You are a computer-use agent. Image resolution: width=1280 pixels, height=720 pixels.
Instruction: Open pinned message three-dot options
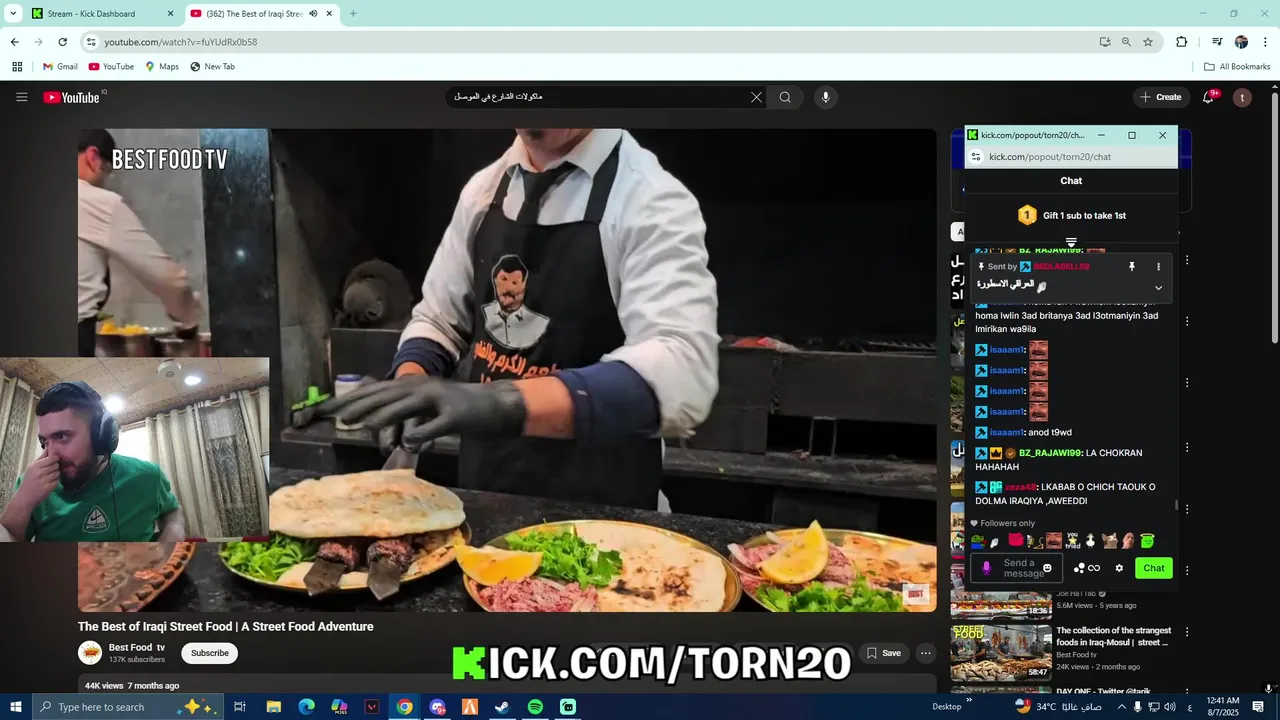[1159, 267]
